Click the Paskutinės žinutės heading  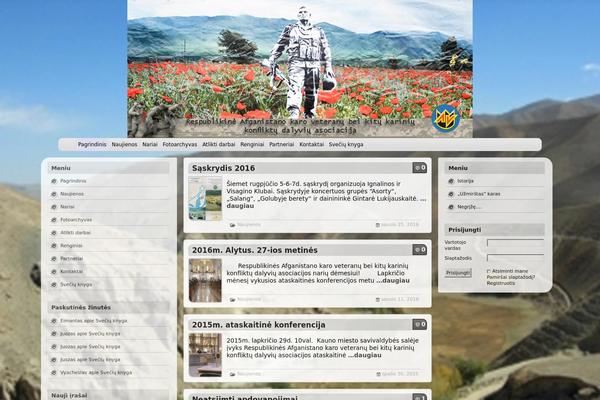tap(81, 307)
